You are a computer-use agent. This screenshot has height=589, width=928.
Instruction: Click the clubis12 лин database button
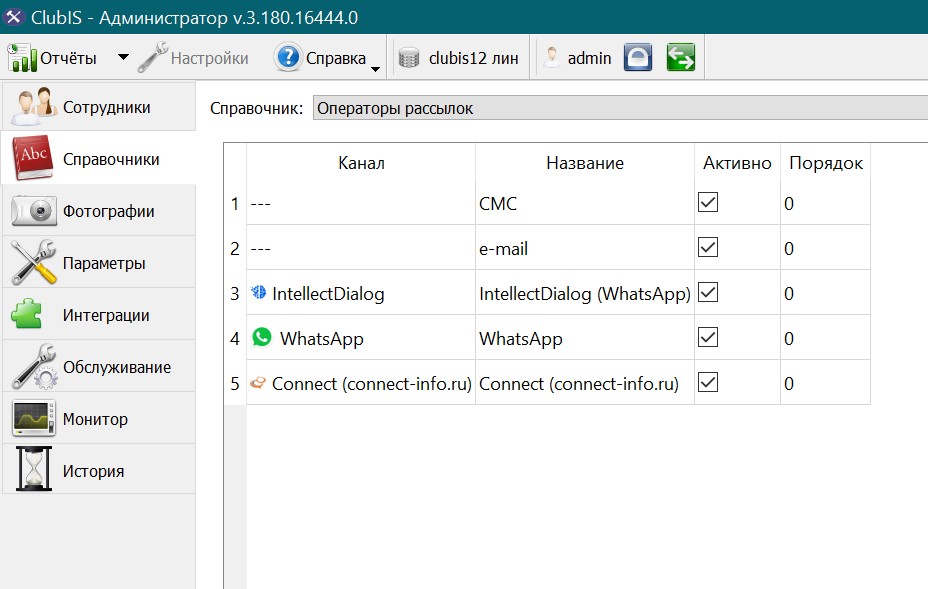[x=459, y=57]
